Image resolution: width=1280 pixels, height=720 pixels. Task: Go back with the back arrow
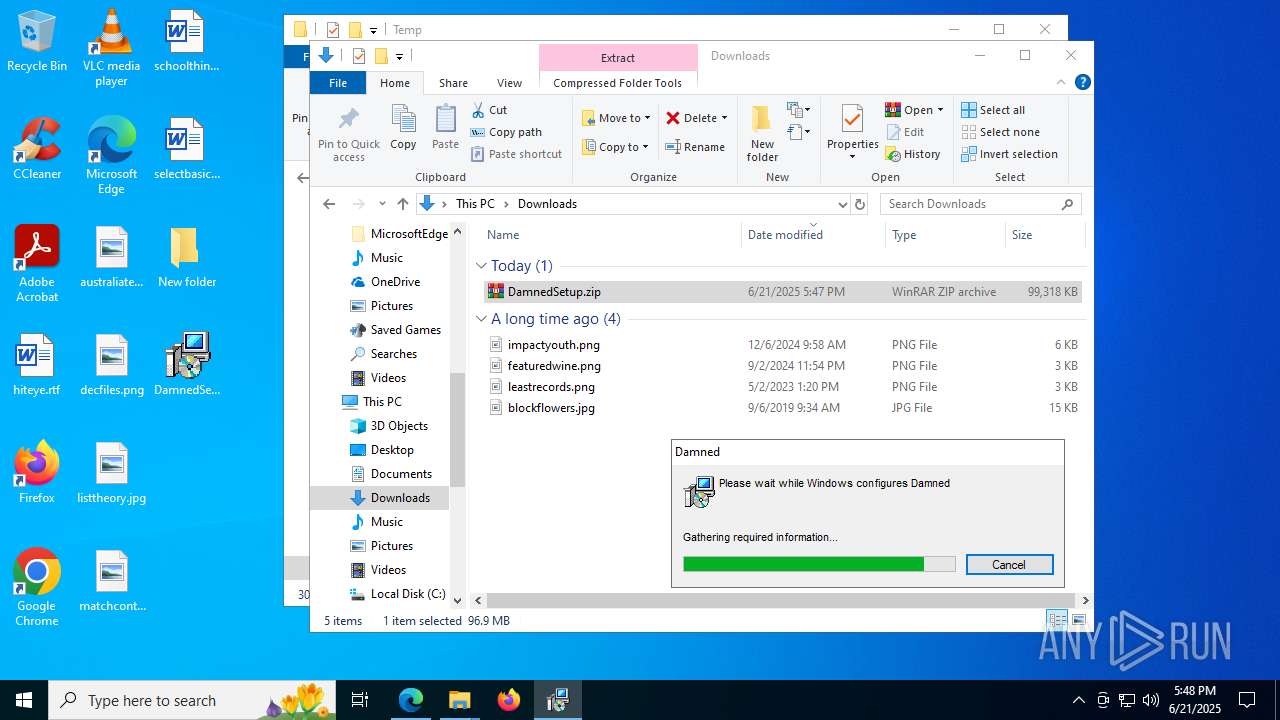329,204
